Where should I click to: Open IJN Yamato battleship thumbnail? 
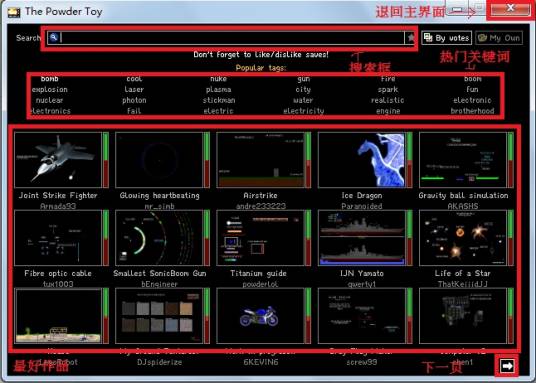(x=362, y=238)
